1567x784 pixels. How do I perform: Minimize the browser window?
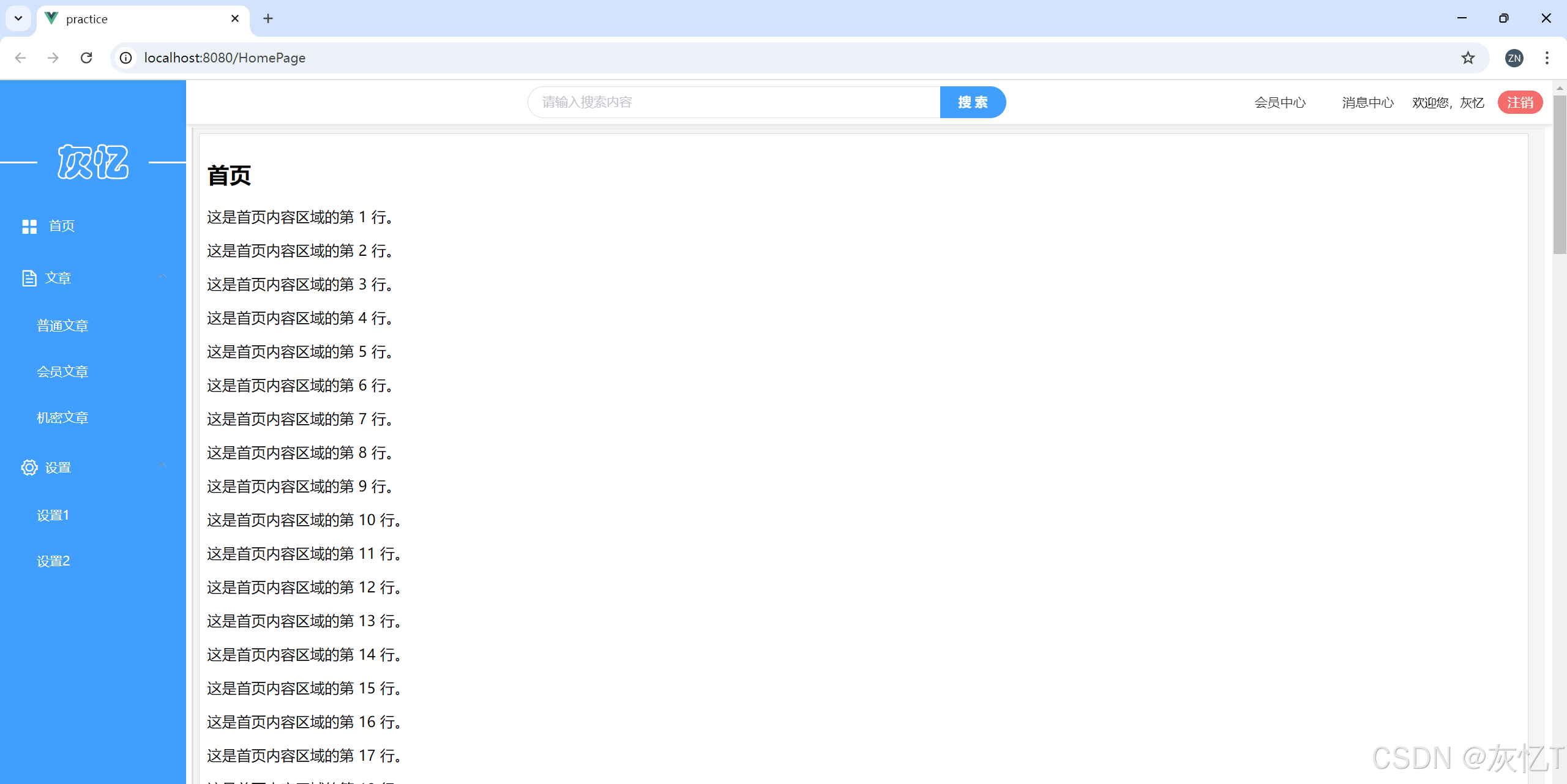(x=1462, y=18)
